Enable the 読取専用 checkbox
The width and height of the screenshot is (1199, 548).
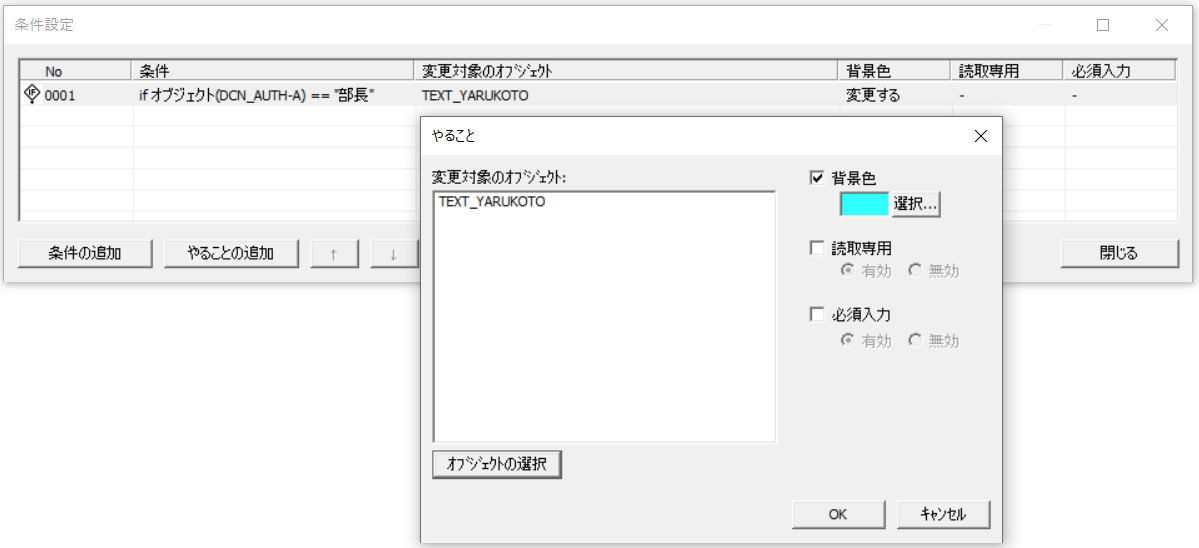click(817, 248)
